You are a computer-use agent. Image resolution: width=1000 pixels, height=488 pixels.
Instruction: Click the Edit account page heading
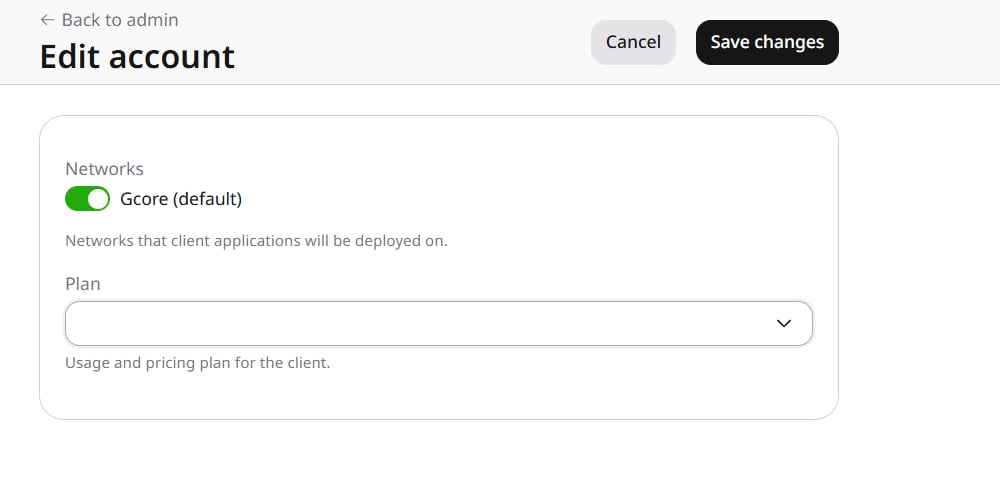[137, 56]
